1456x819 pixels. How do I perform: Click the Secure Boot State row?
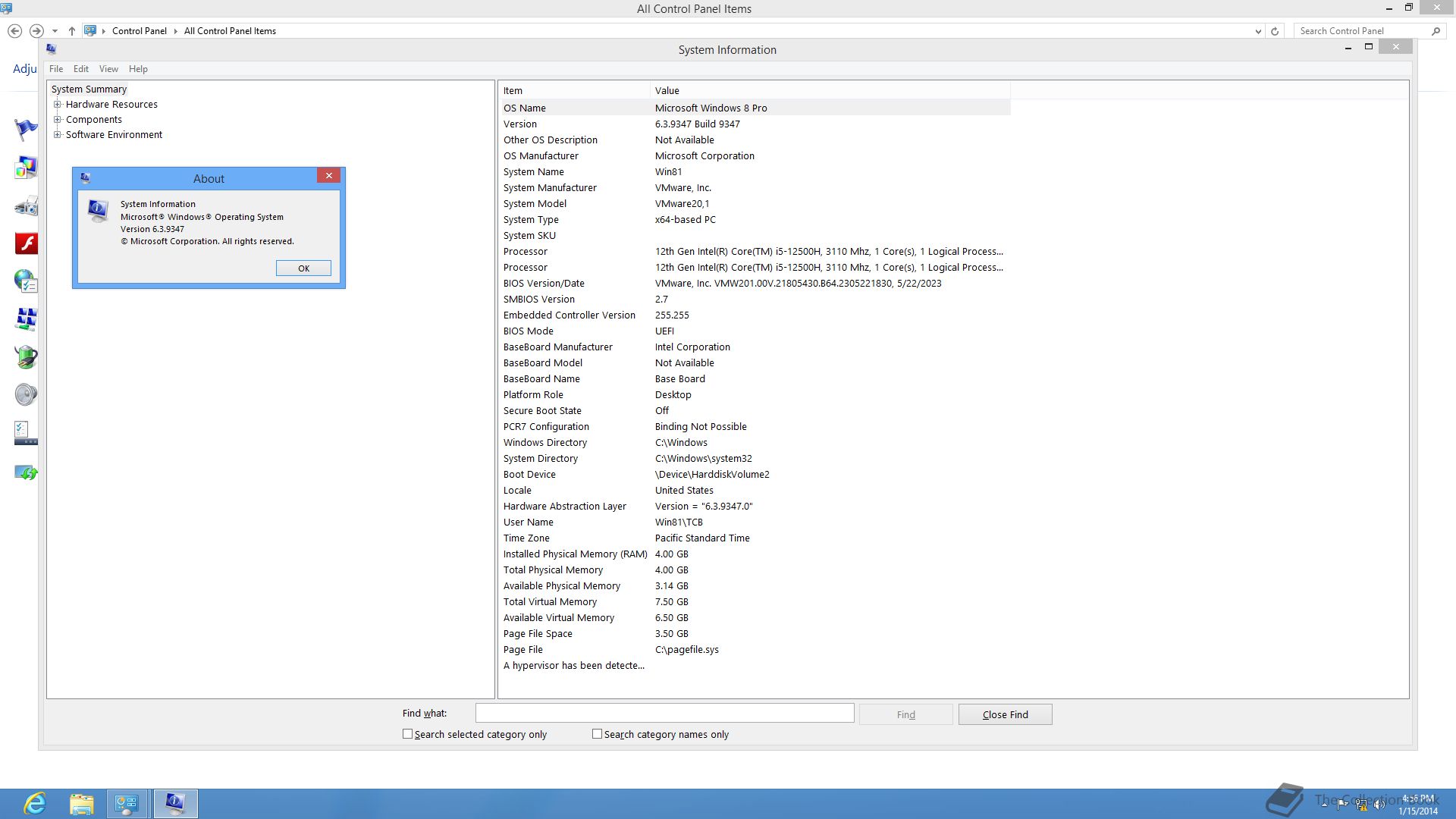(x=755, y=411)
